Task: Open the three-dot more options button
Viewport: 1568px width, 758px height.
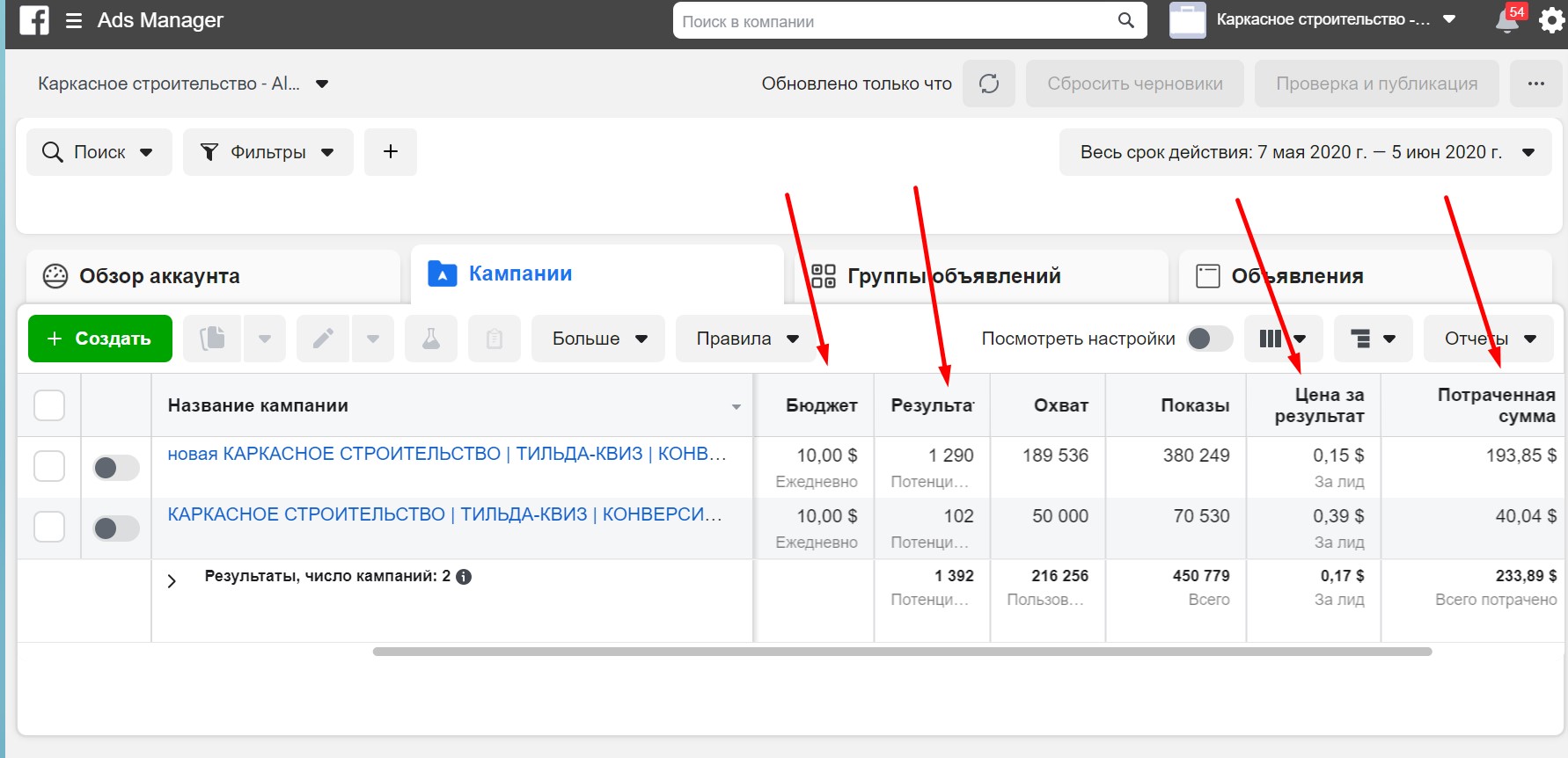Action: pos(1536,84)
